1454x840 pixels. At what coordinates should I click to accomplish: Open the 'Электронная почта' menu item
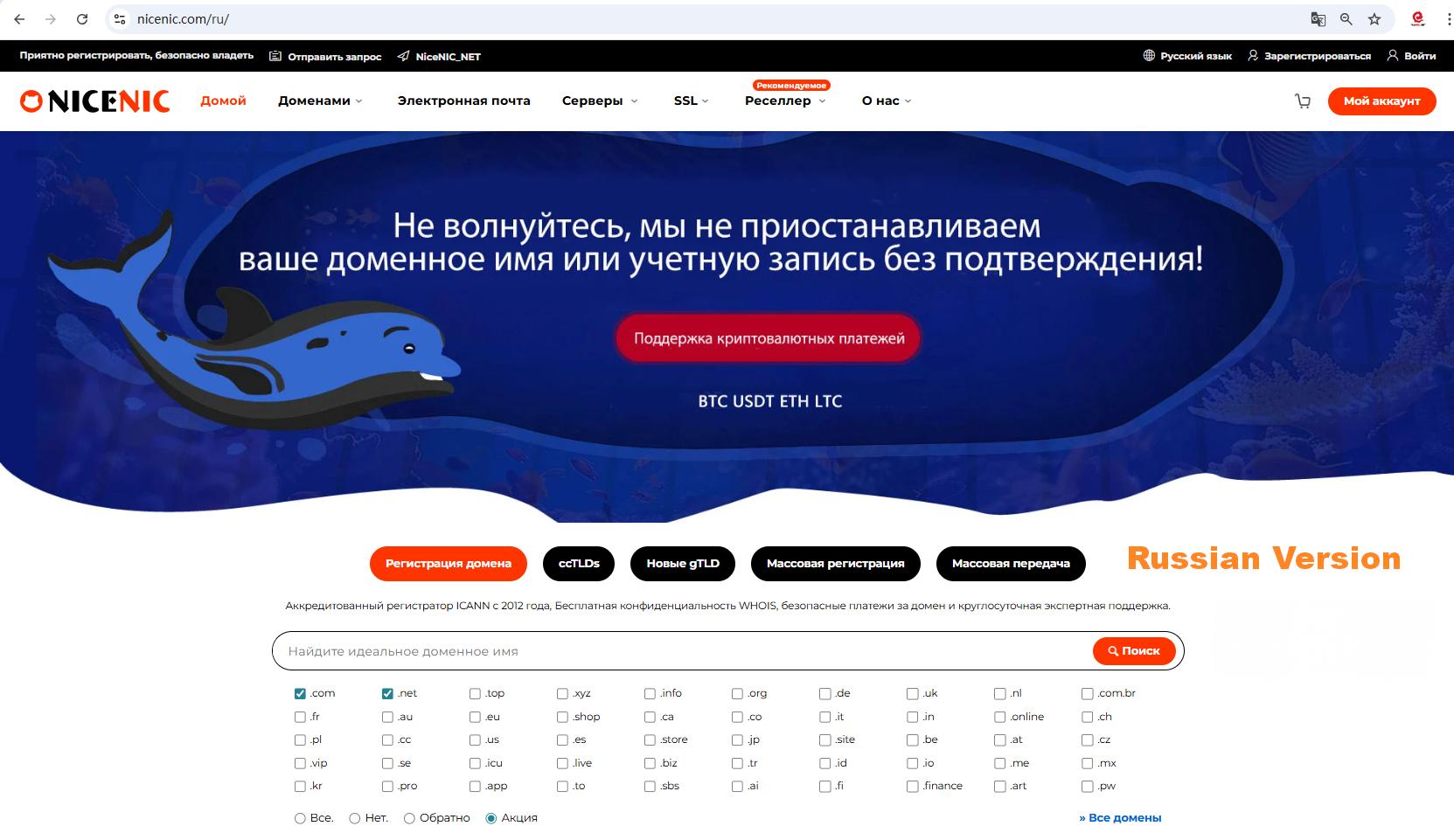(463, 101)
